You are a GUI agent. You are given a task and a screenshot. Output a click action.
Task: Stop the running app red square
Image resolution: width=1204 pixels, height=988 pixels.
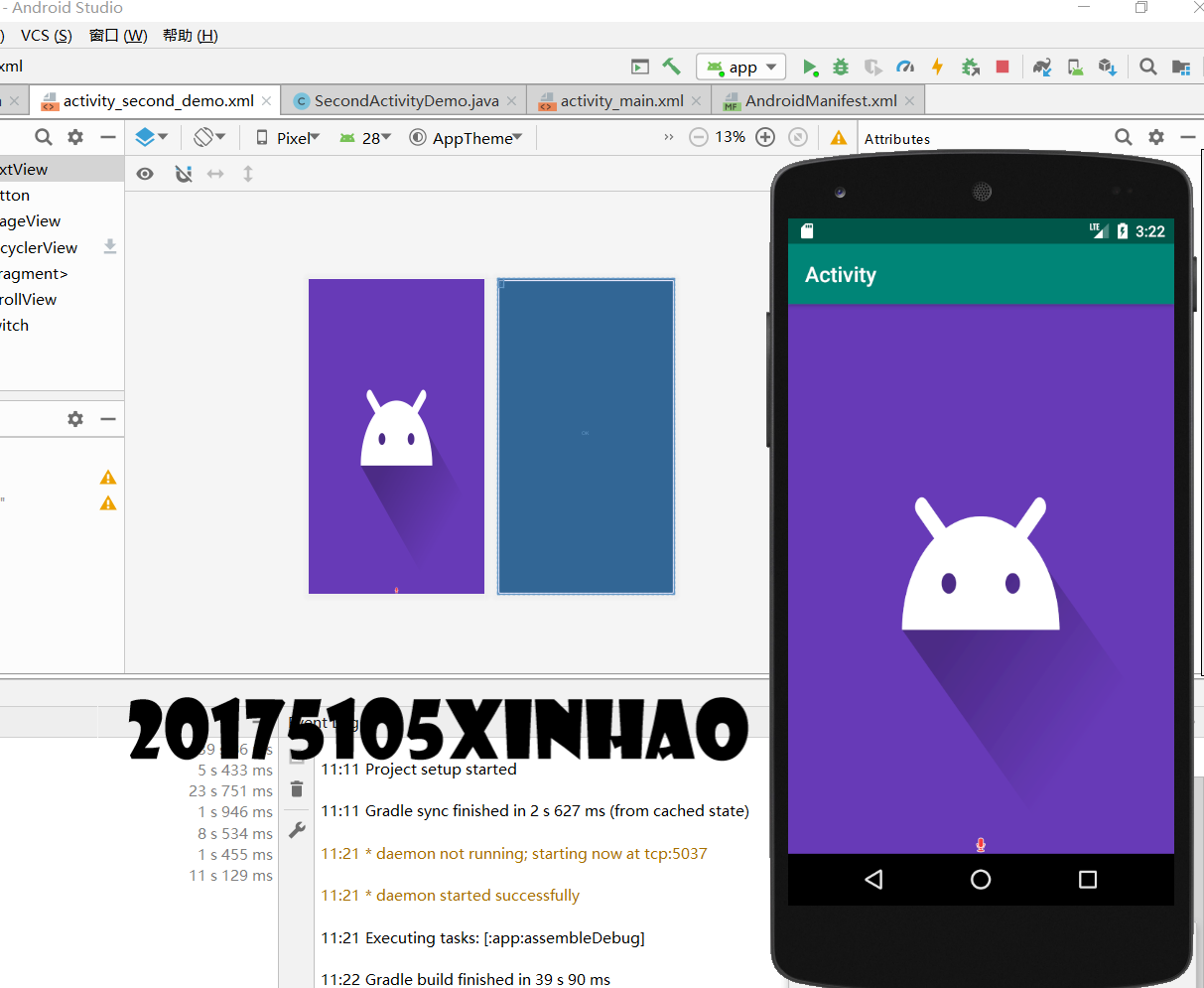pyautogui.click(x=1003, y=67)
